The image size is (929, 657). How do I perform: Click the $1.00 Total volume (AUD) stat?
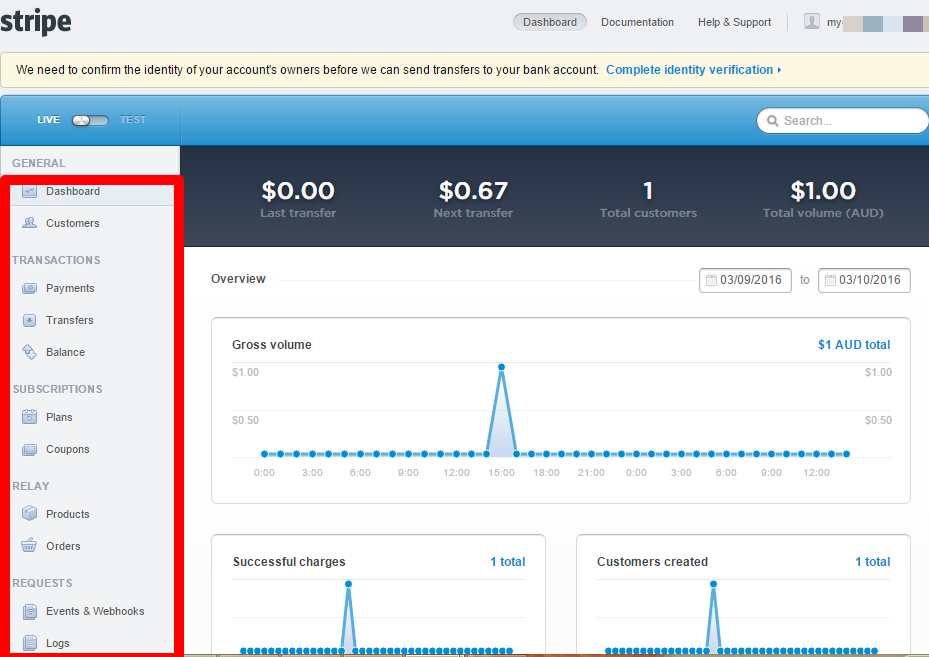click(823, 199)
